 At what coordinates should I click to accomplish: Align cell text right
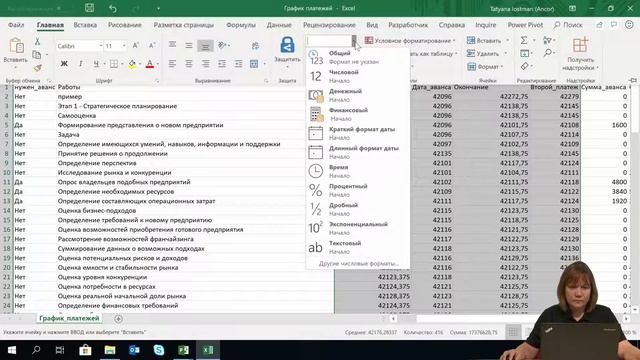[x=205, y=64]
